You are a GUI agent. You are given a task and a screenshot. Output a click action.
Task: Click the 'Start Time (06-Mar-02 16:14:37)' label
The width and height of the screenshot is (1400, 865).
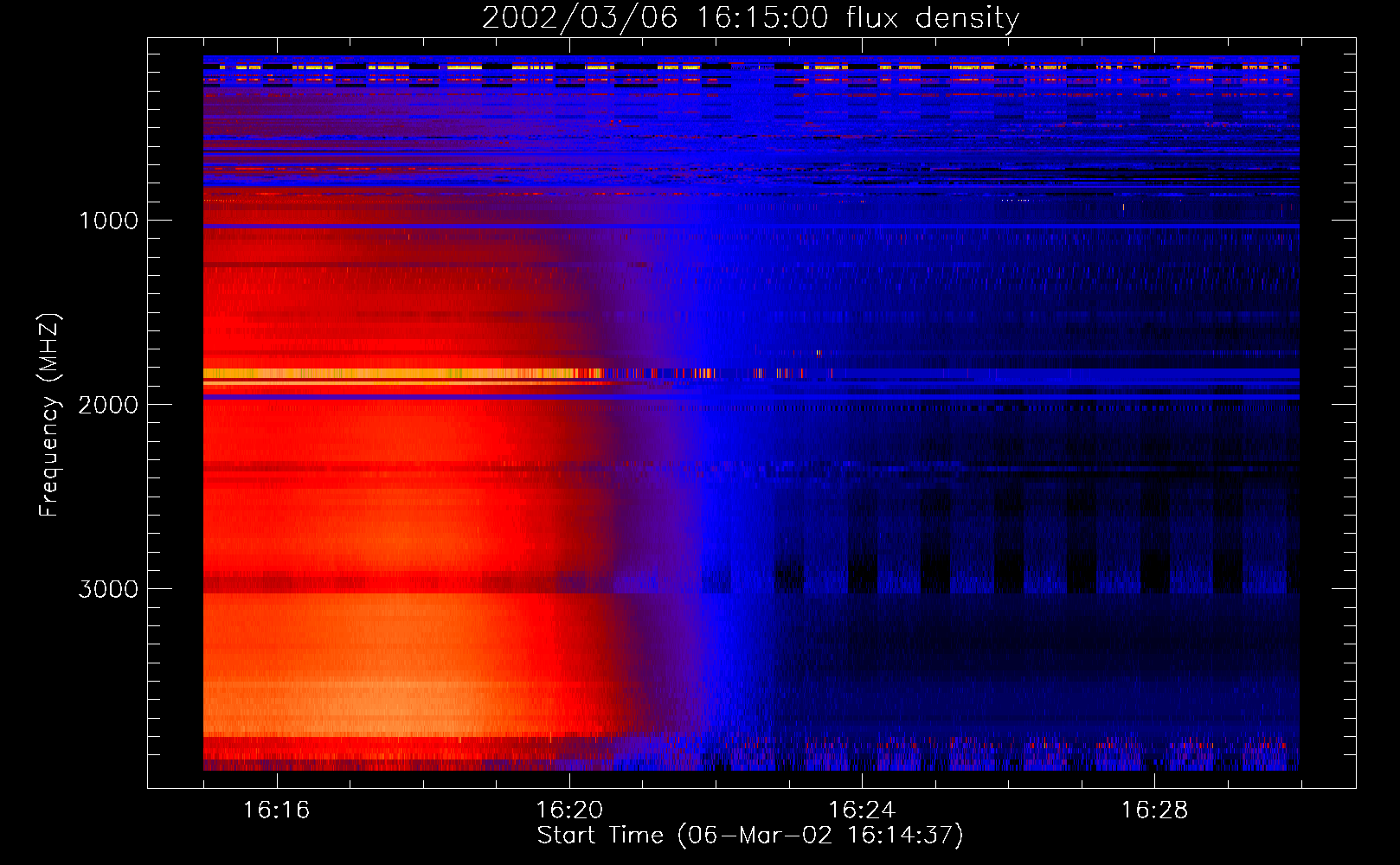click(750, 836)
